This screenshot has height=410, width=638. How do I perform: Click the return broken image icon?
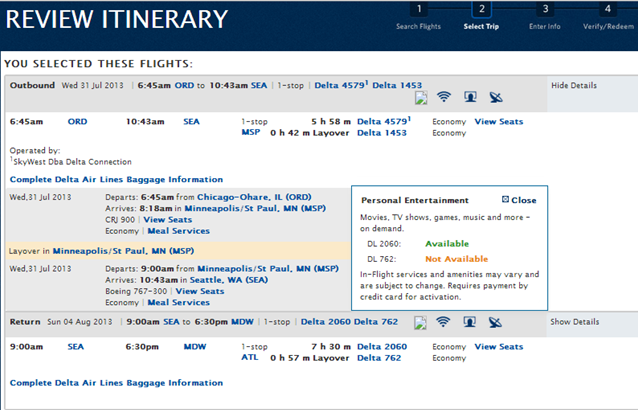420,323
